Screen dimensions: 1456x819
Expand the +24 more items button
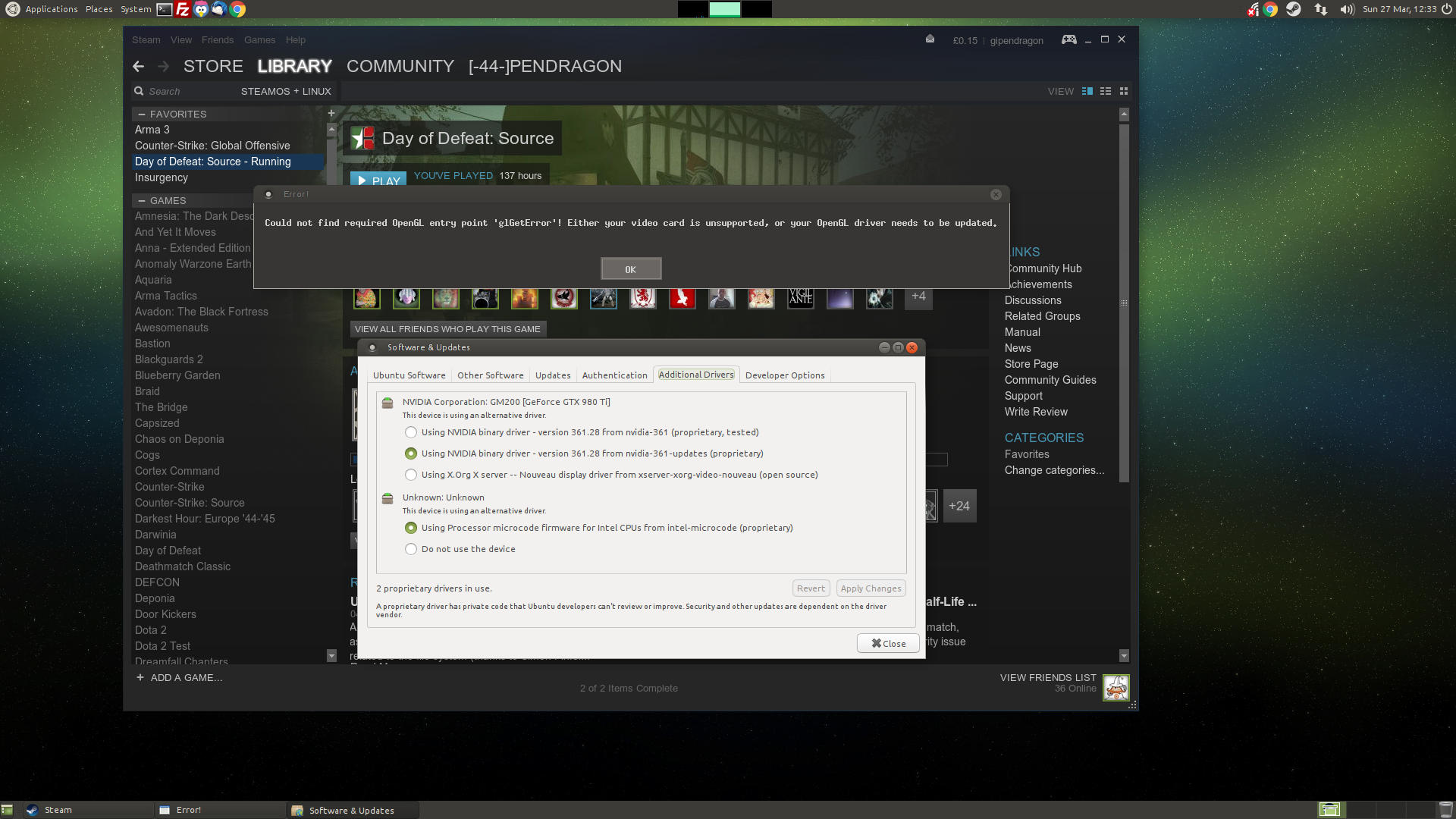pyautogui.click(x=959, y=506)
